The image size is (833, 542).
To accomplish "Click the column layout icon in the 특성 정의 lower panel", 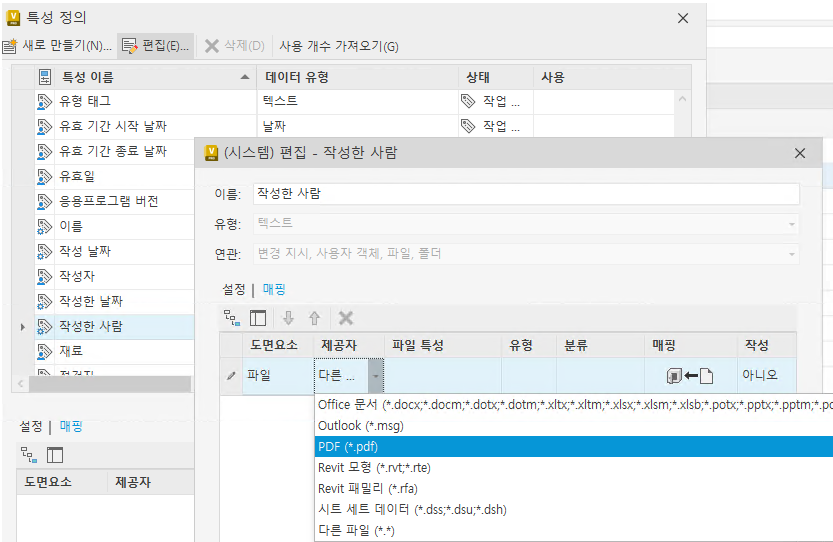I will coord(55,455).
